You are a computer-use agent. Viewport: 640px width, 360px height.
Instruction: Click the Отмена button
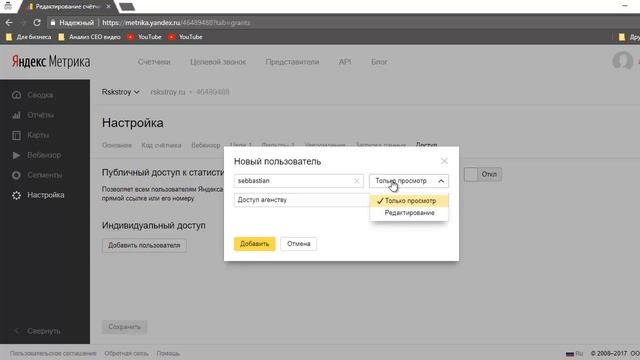pyautogui.click(x=298, y=244)
